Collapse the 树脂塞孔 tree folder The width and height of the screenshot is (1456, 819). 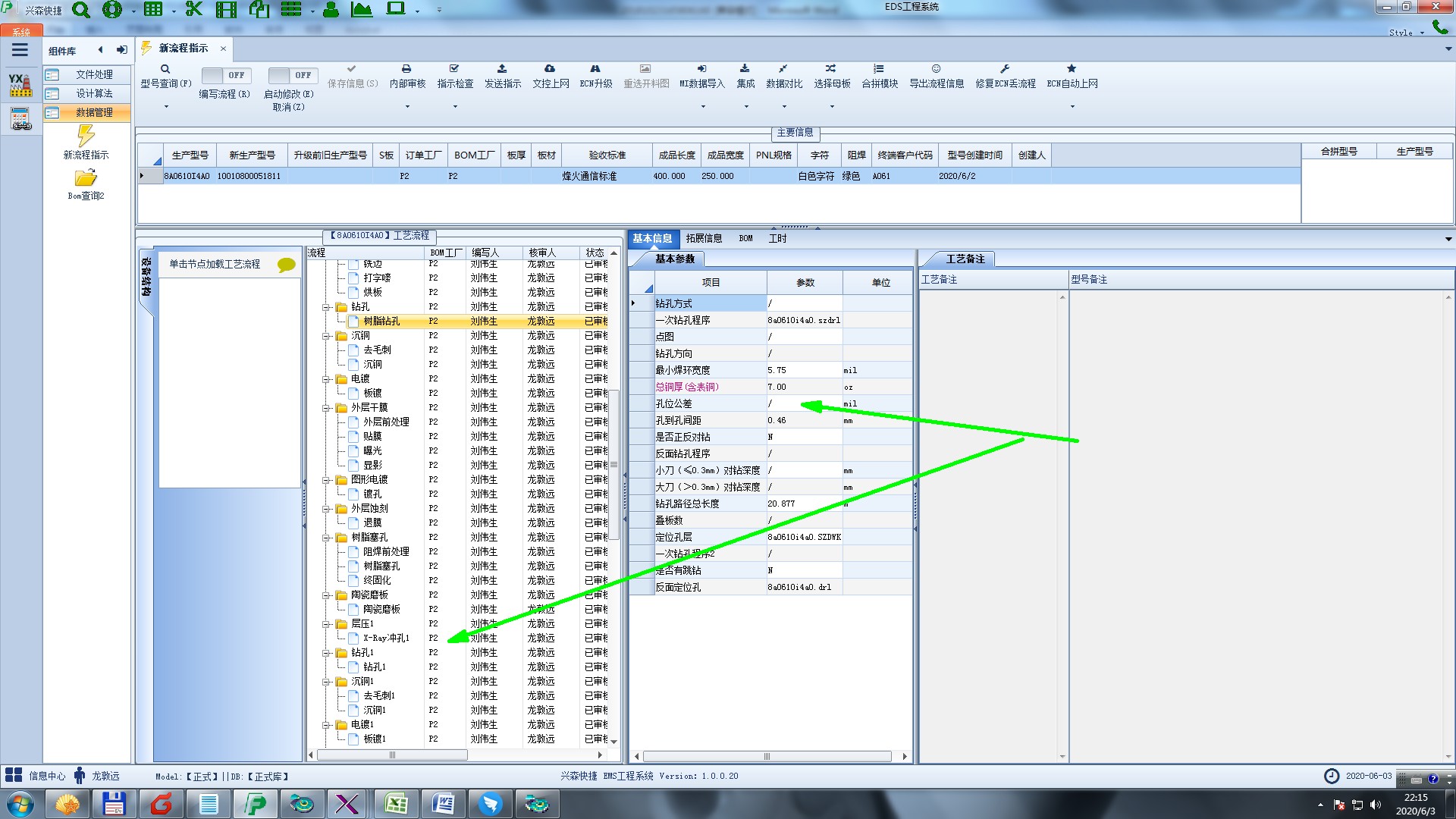click(x=327, y=538)
